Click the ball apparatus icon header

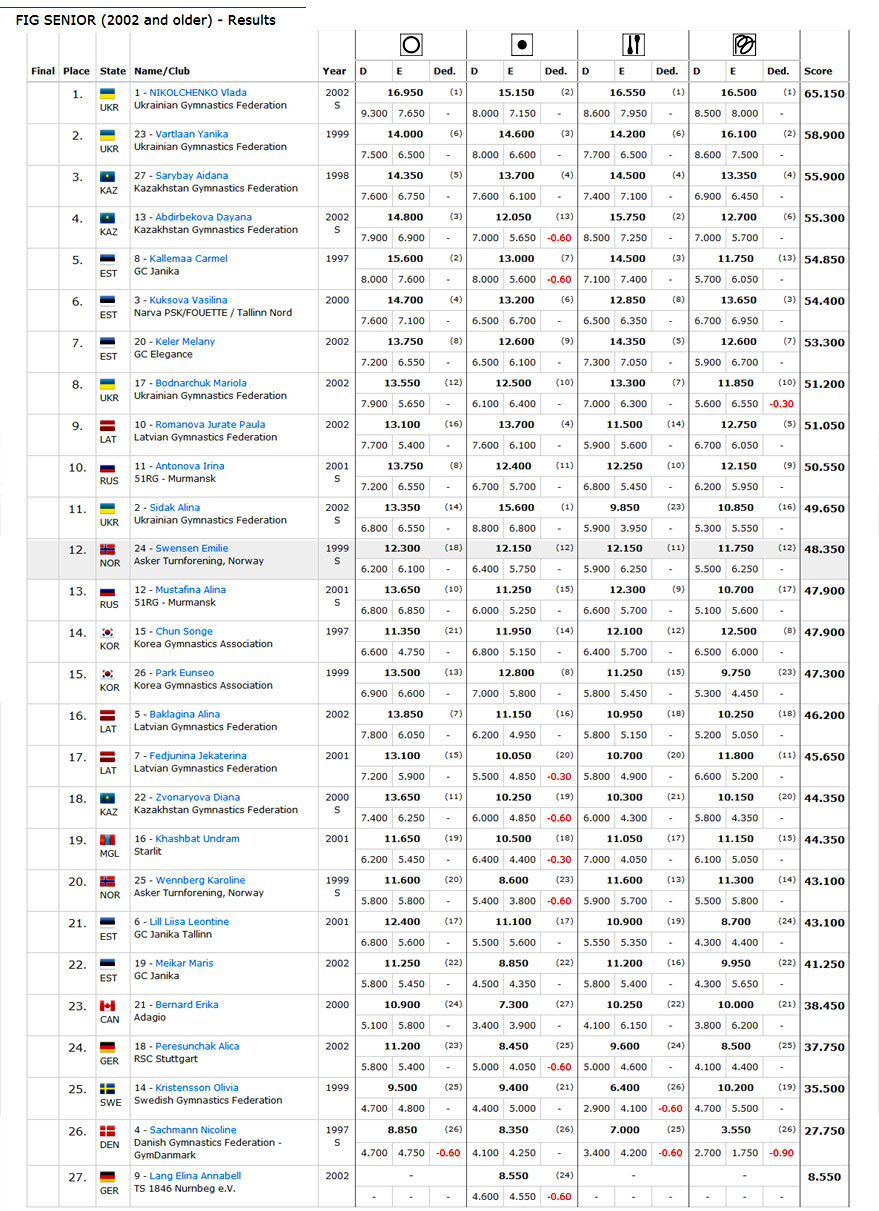tap(522, 45)
